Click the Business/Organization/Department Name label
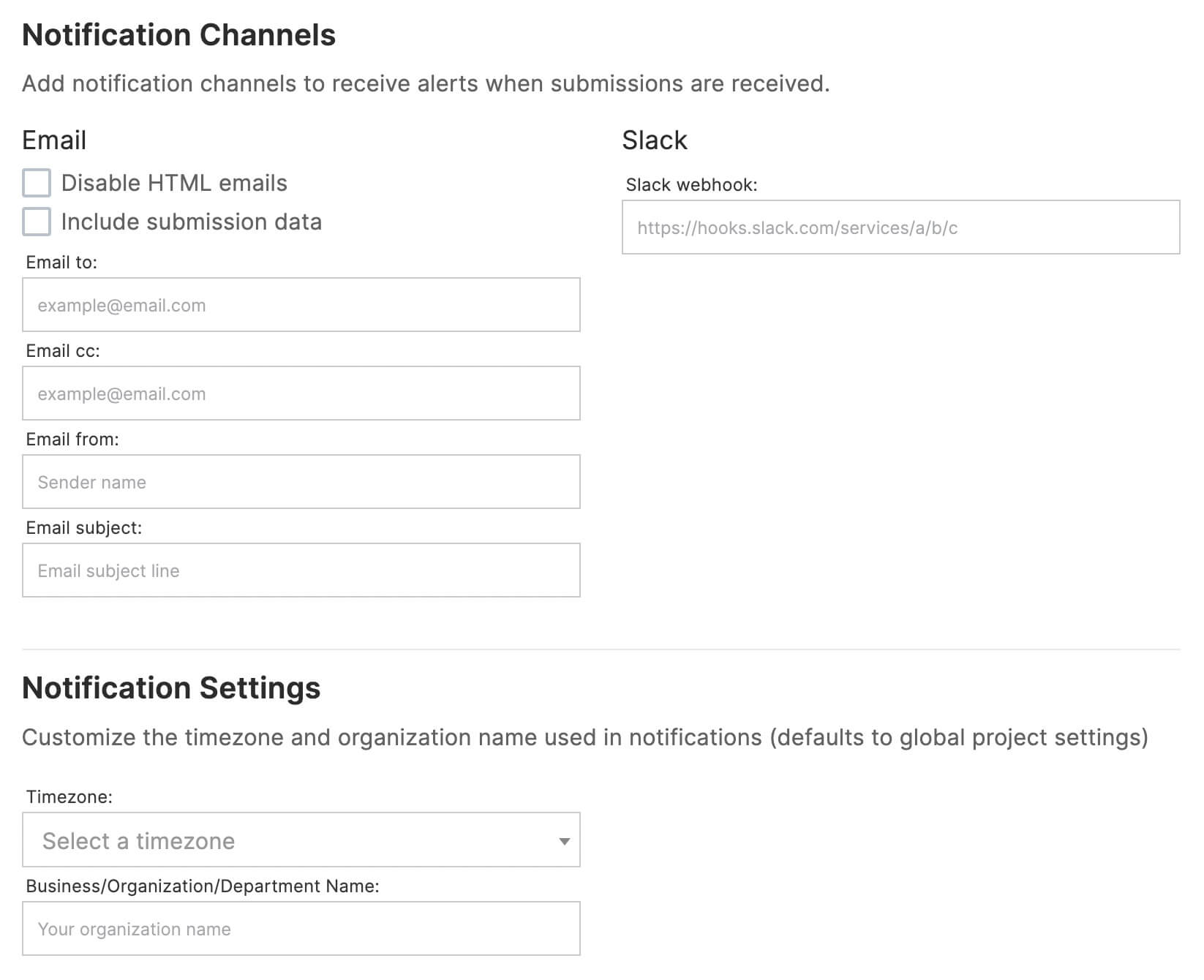 (x=203, y=886)
